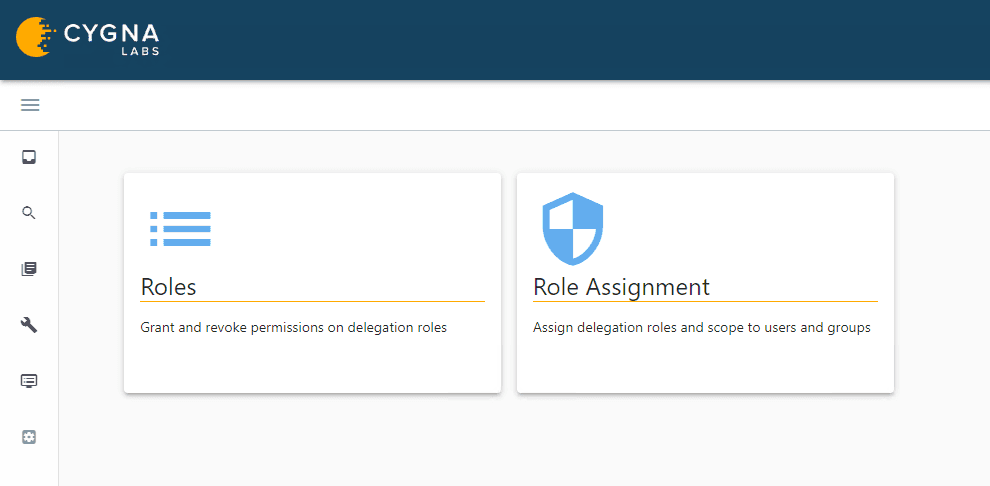Image resolution: width=990 pixels, height=486 pixels.
Task: Click the LABS text under CYGNA
Action: click(138, 51)
